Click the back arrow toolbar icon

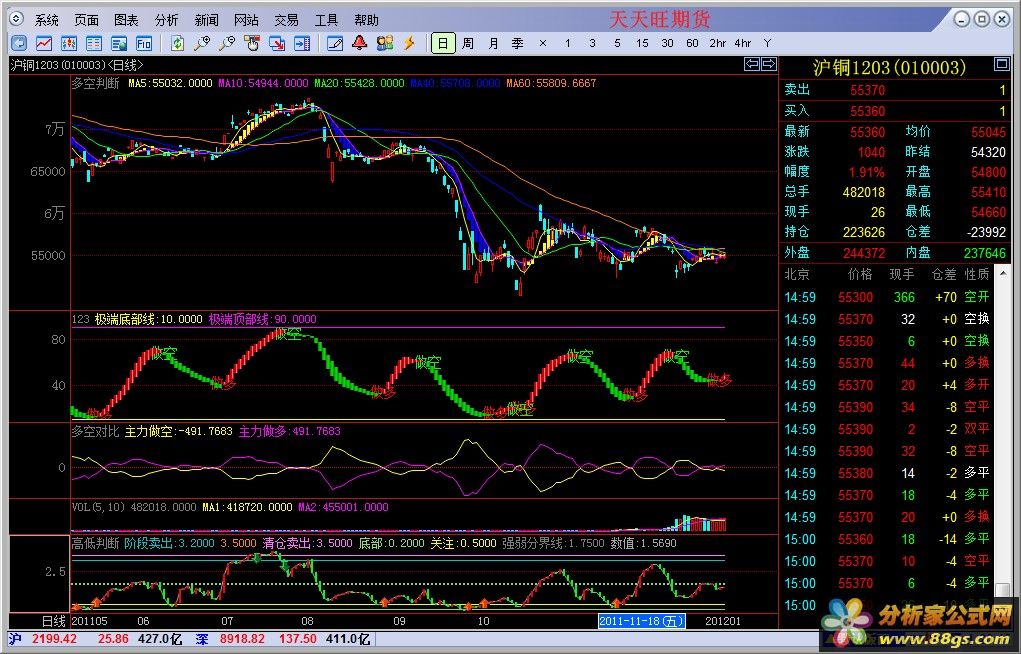[x=20, y=43]
